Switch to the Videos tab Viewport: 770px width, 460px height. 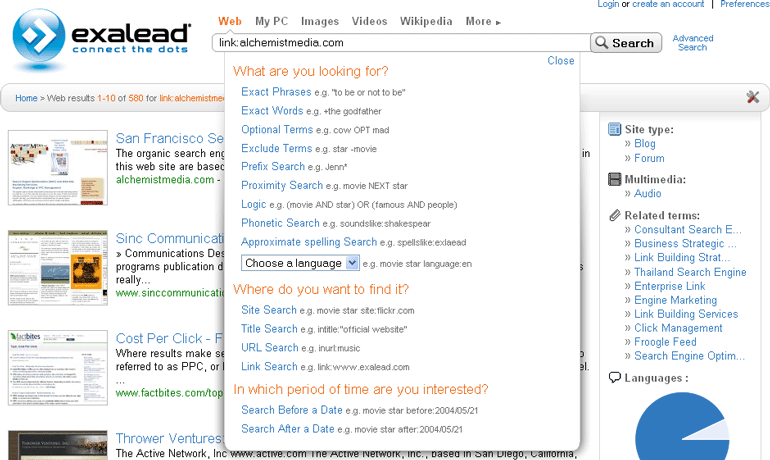tap(369, 22)
